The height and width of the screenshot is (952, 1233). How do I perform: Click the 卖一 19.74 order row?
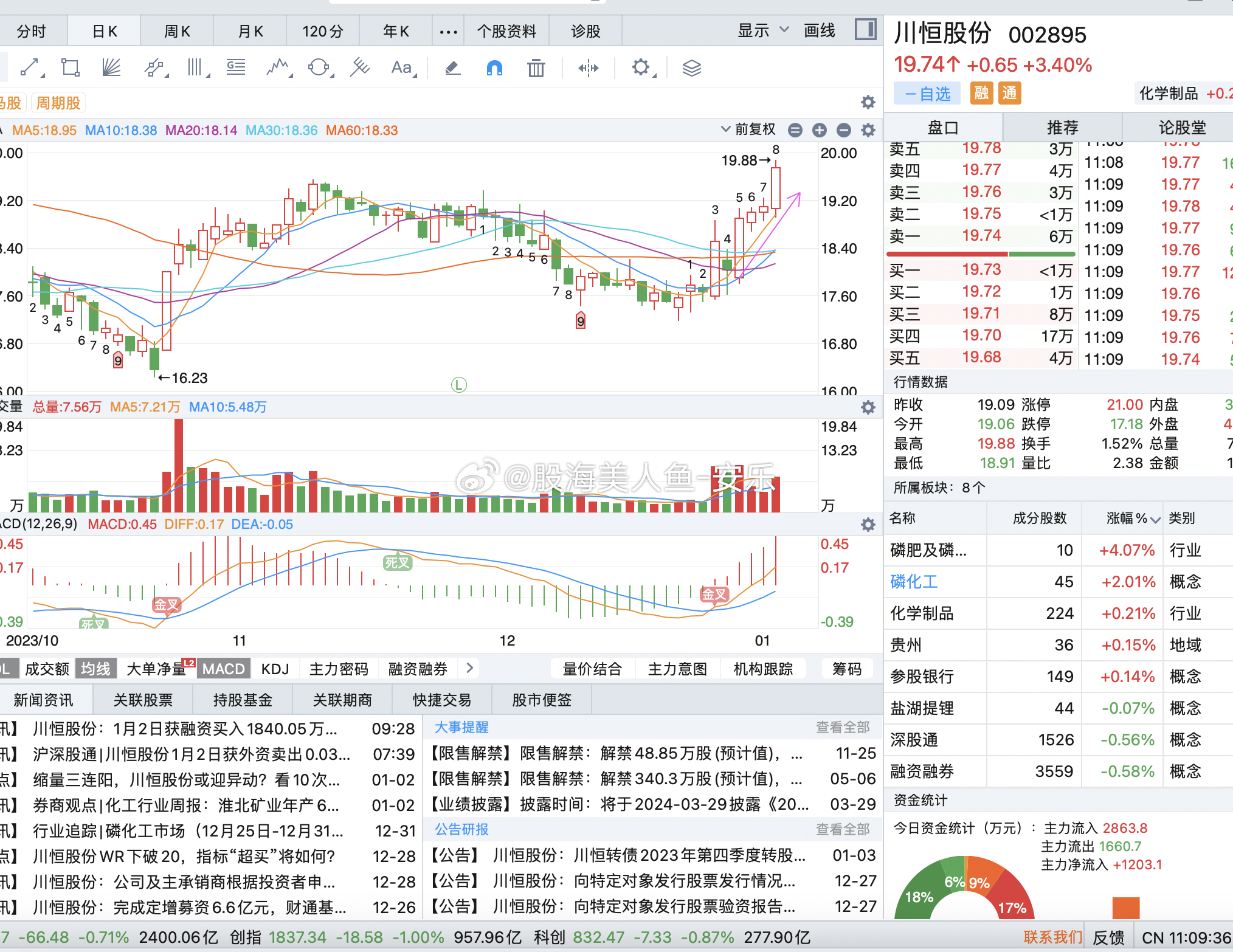point(981,236)
